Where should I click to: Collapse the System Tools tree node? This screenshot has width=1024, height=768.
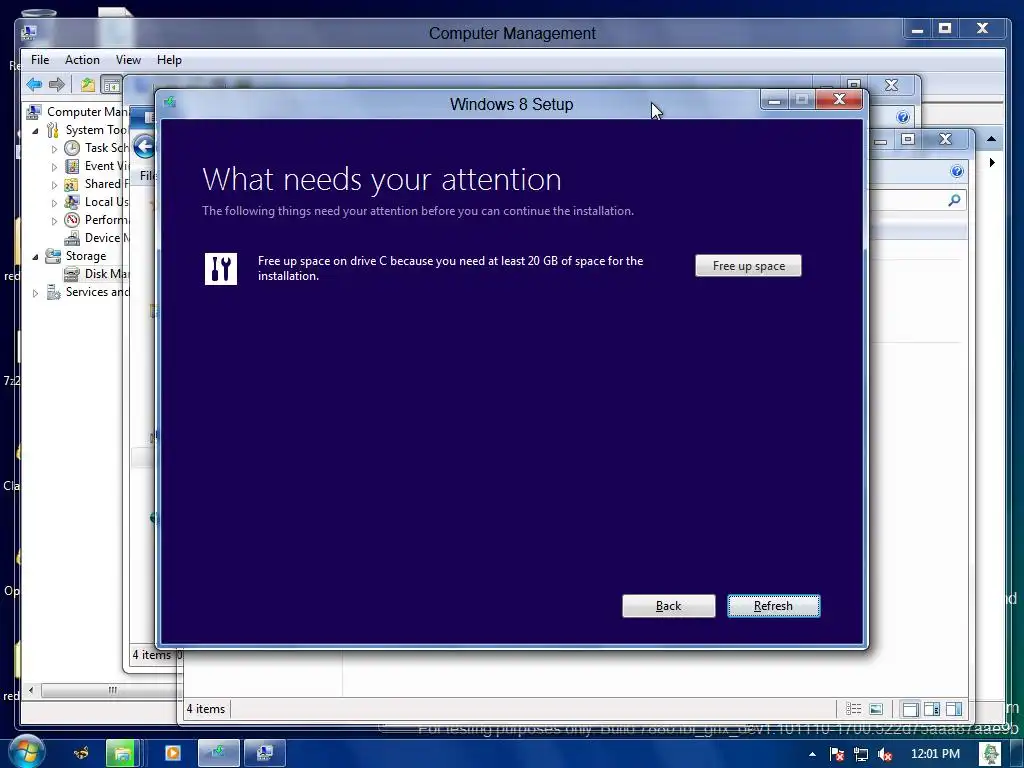35,131
